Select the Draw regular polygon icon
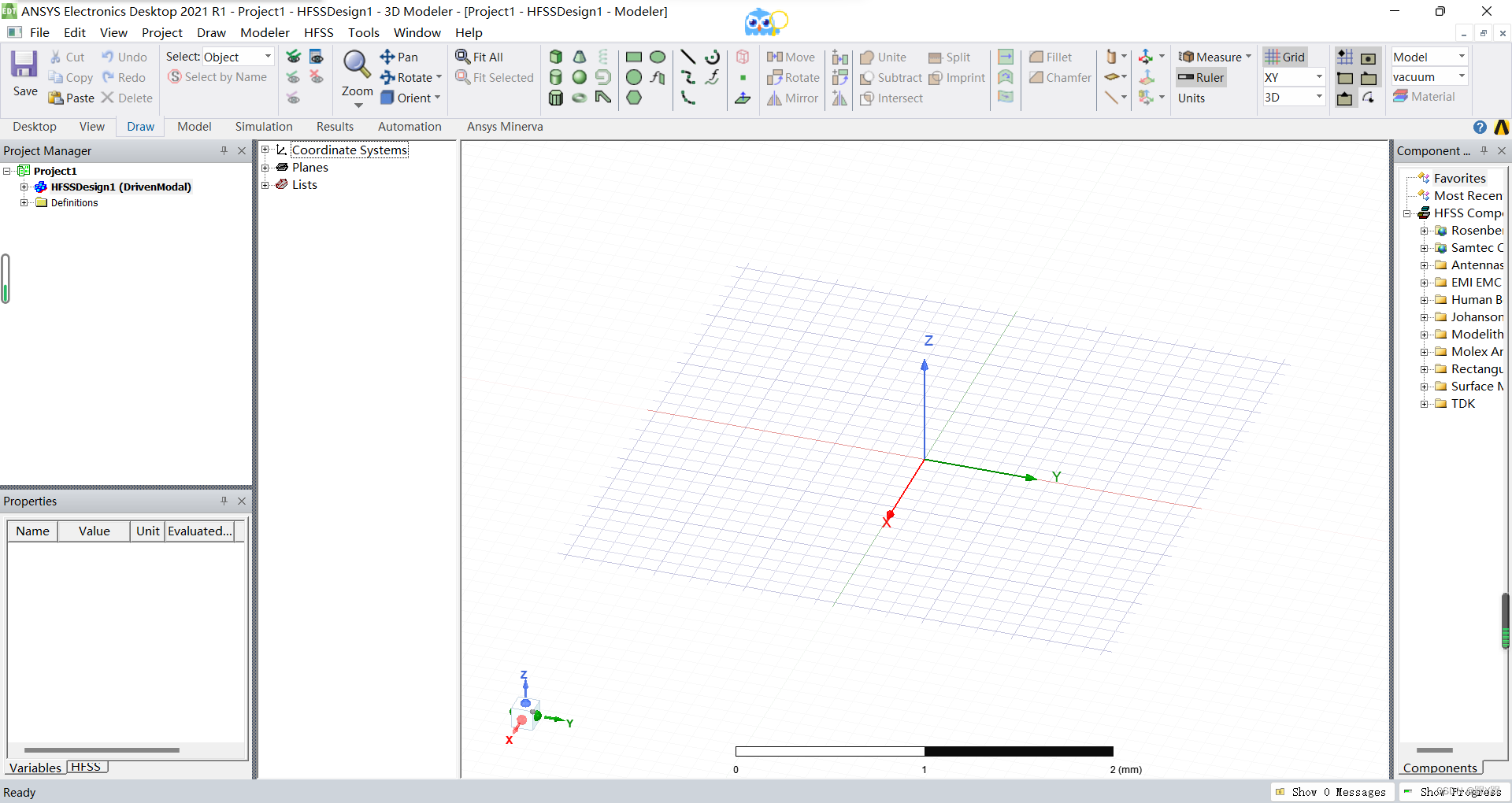Viewport: 1512px width, 803px height. point(634,98)
